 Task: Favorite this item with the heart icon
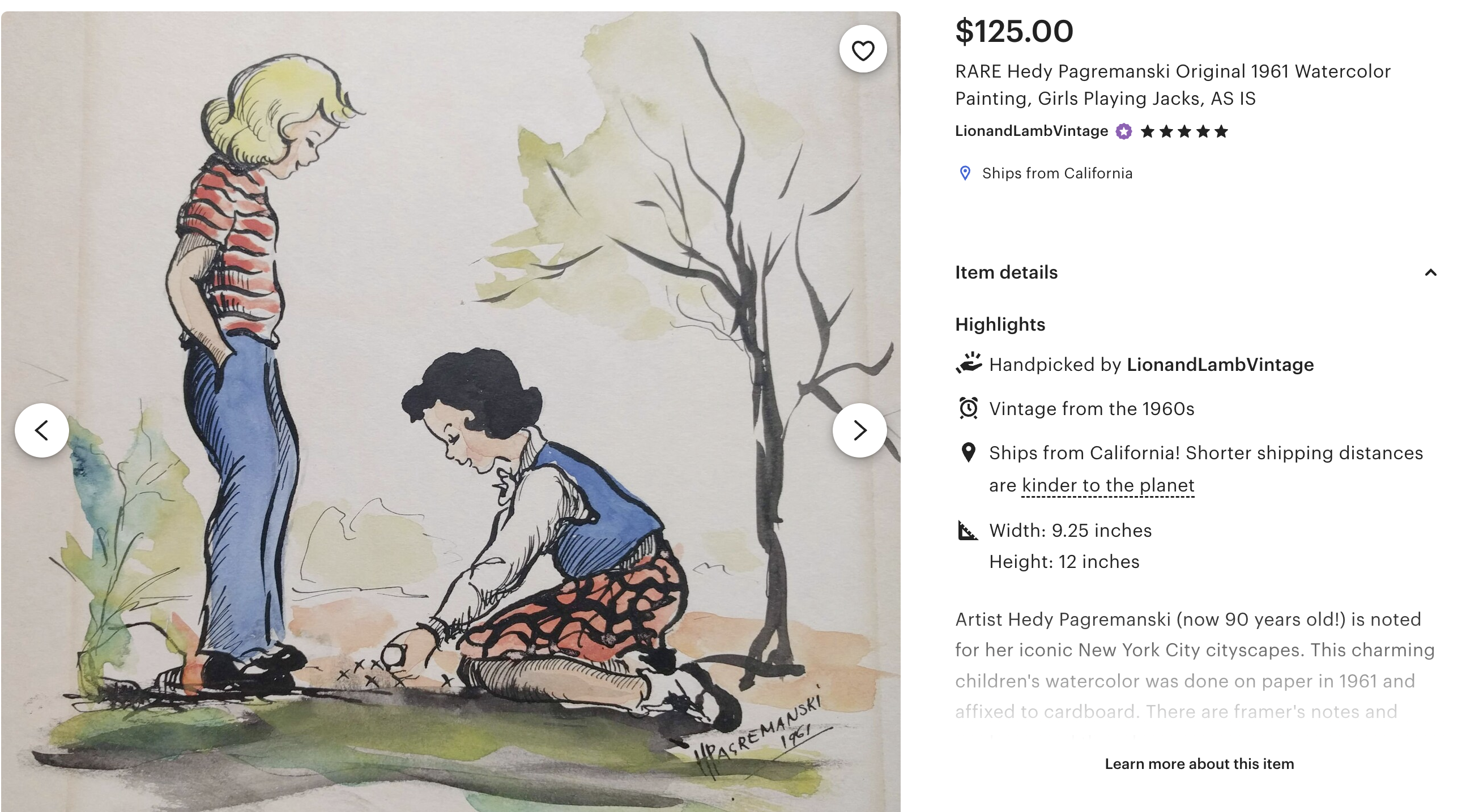tap(863, 49)
